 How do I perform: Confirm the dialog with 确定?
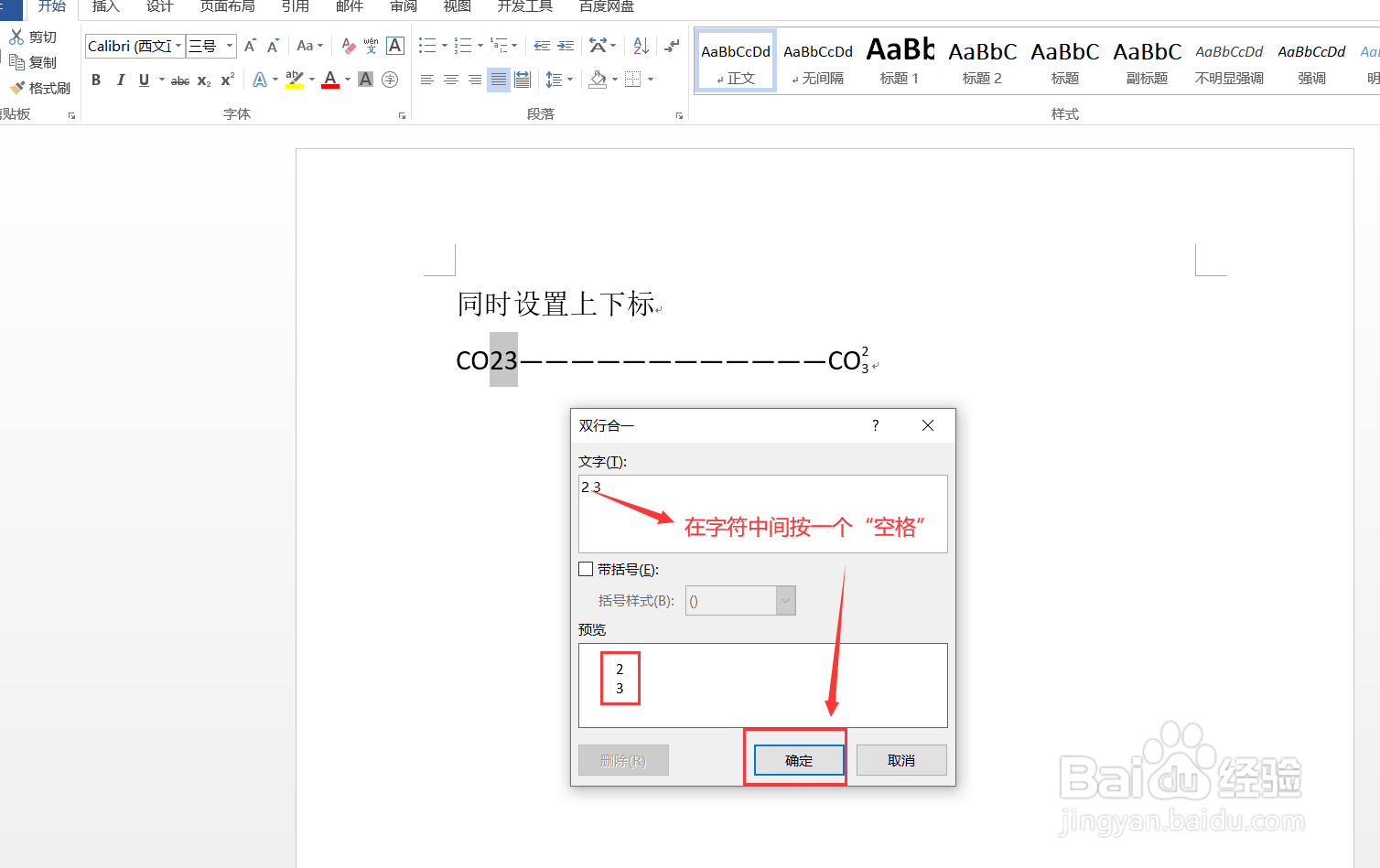pos(799,760)
